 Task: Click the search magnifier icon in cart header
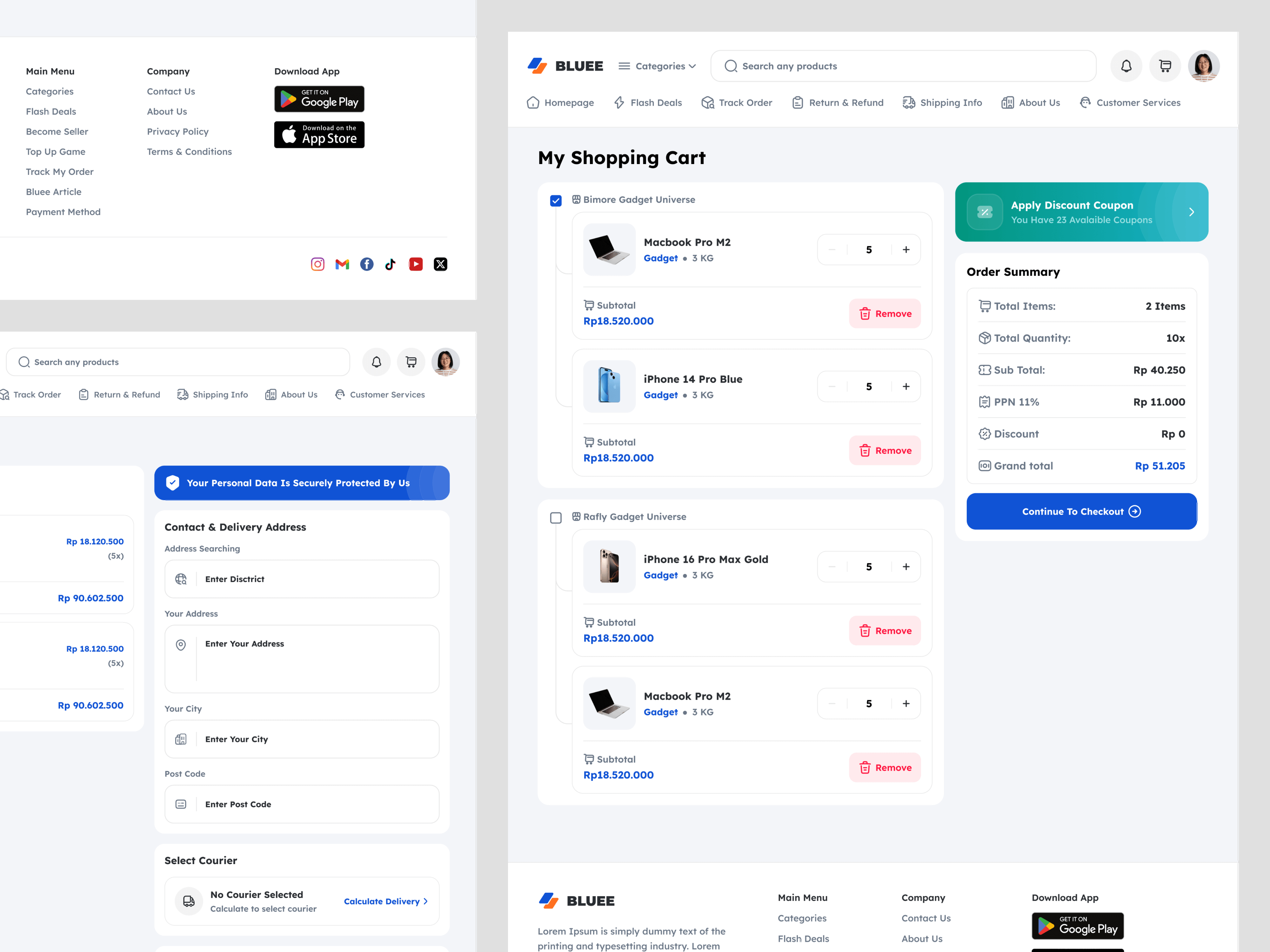pos(730,66)
